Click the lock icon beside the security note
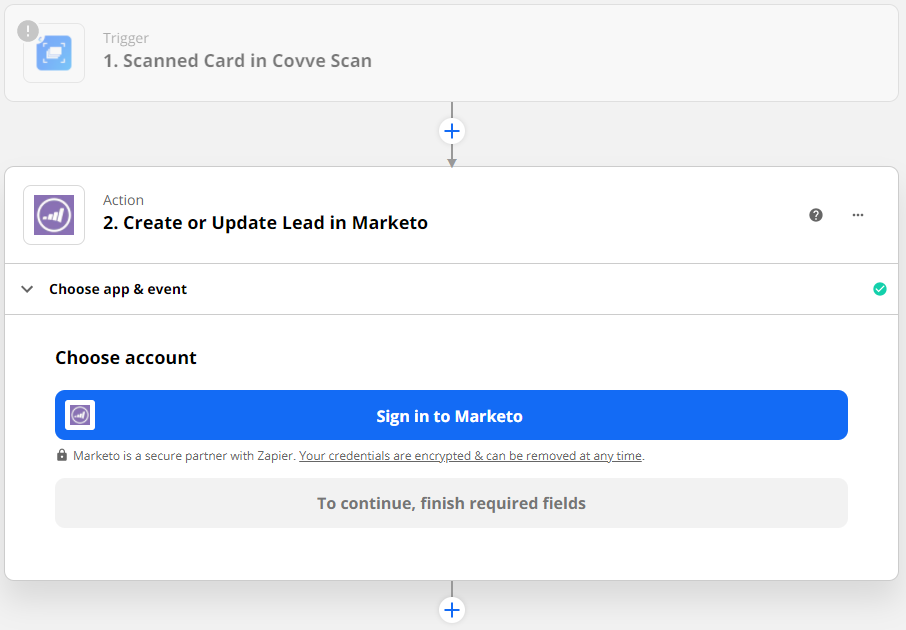The image size is (906, 630). tap(62, 456)
